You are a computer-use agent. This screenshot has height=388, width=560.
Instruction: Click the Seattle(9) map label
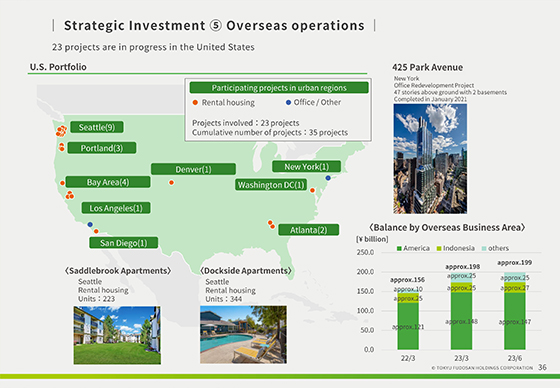(x=97, y=127)
